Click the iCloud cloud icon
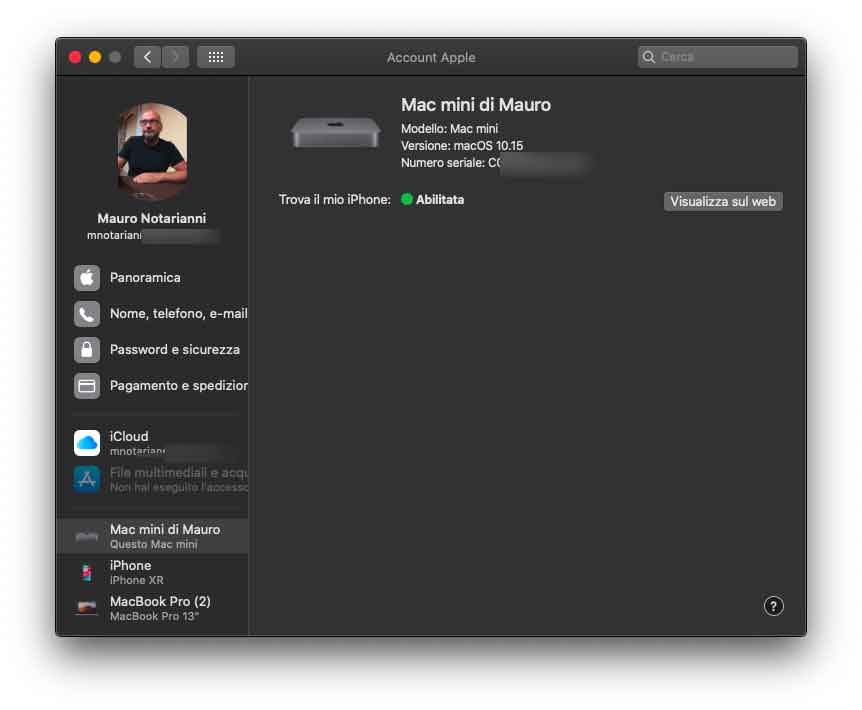 point(87,443)
